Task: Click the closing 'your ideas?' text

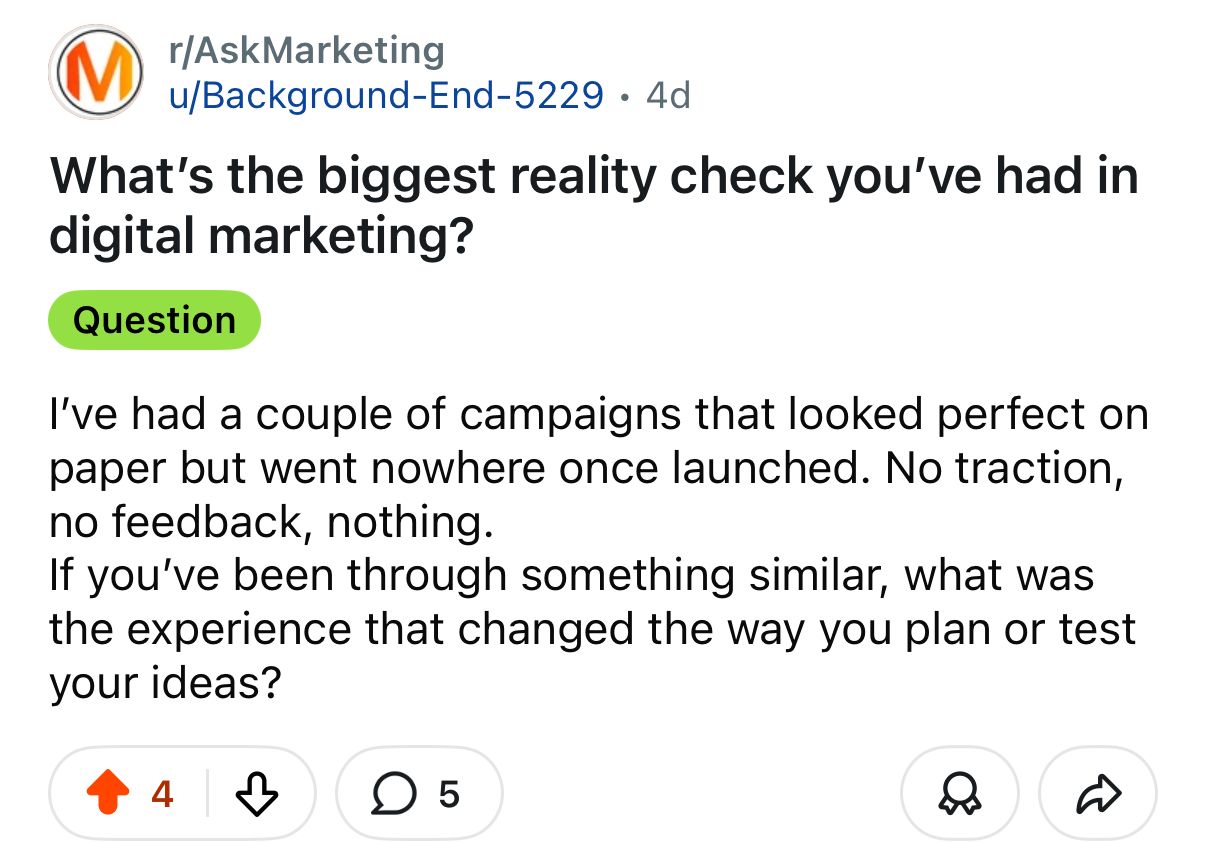Action: coord(164,683)
